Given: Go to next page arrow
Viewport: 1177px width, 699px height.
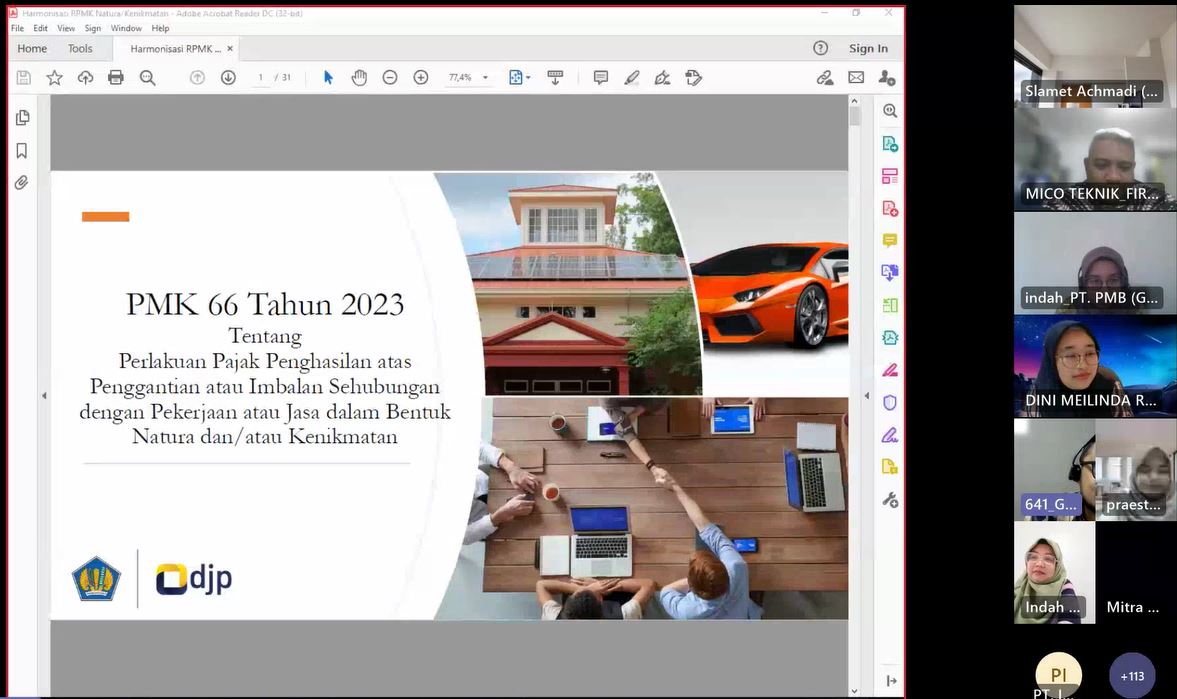Looking at the screenshot, I should 228,77.
